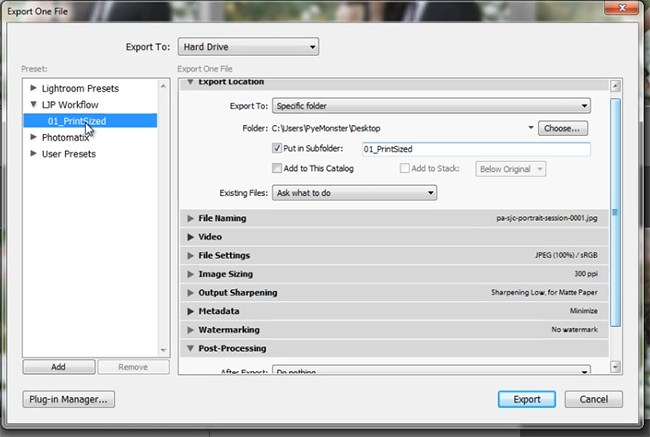Collapse the LJP Workflow preset group
Viewport: 650px width, 437px height.
34,104
